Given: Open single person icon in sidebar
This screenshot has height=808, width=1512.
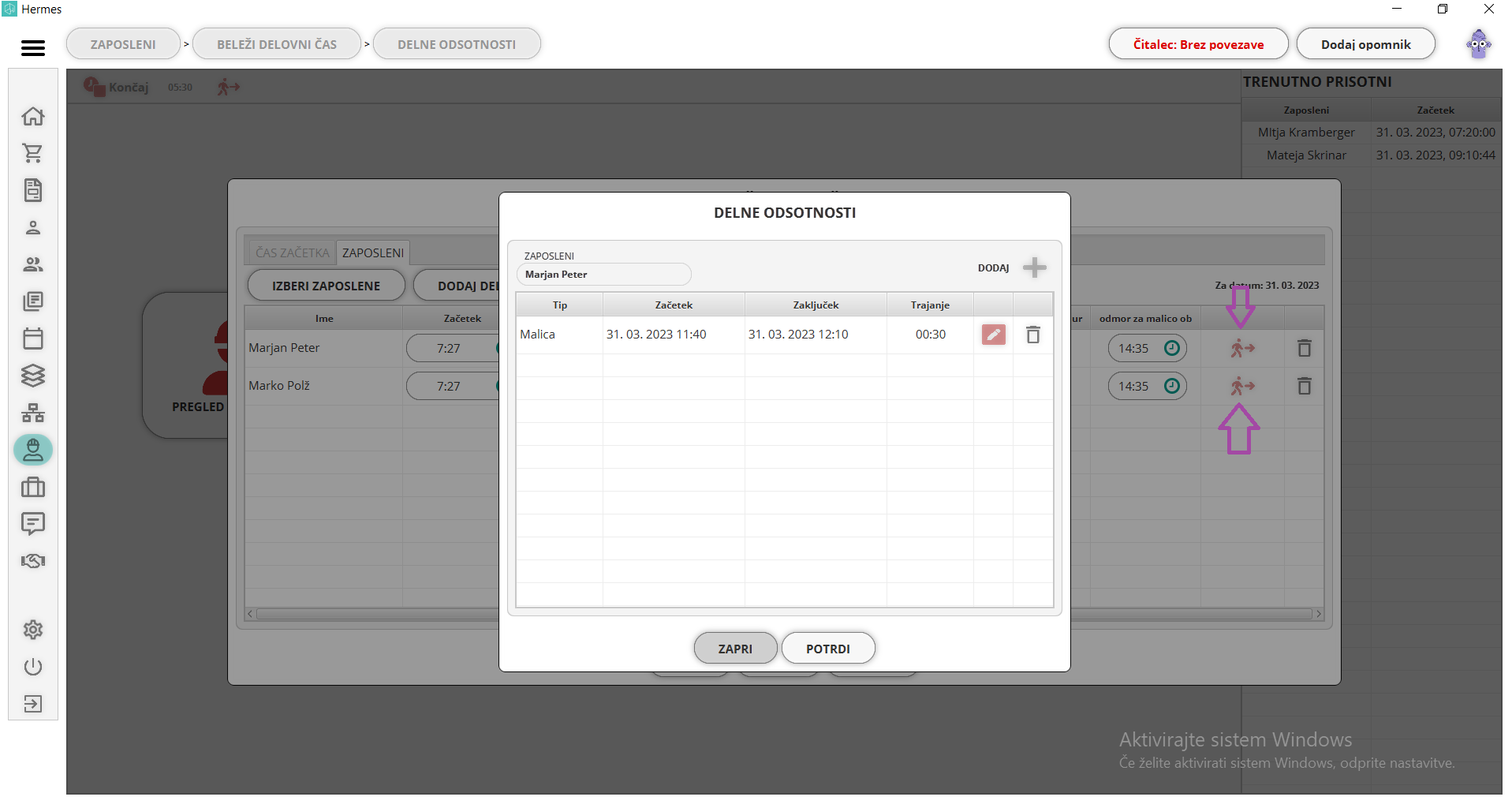Looking at the screenshot, I should click(33, 228).
